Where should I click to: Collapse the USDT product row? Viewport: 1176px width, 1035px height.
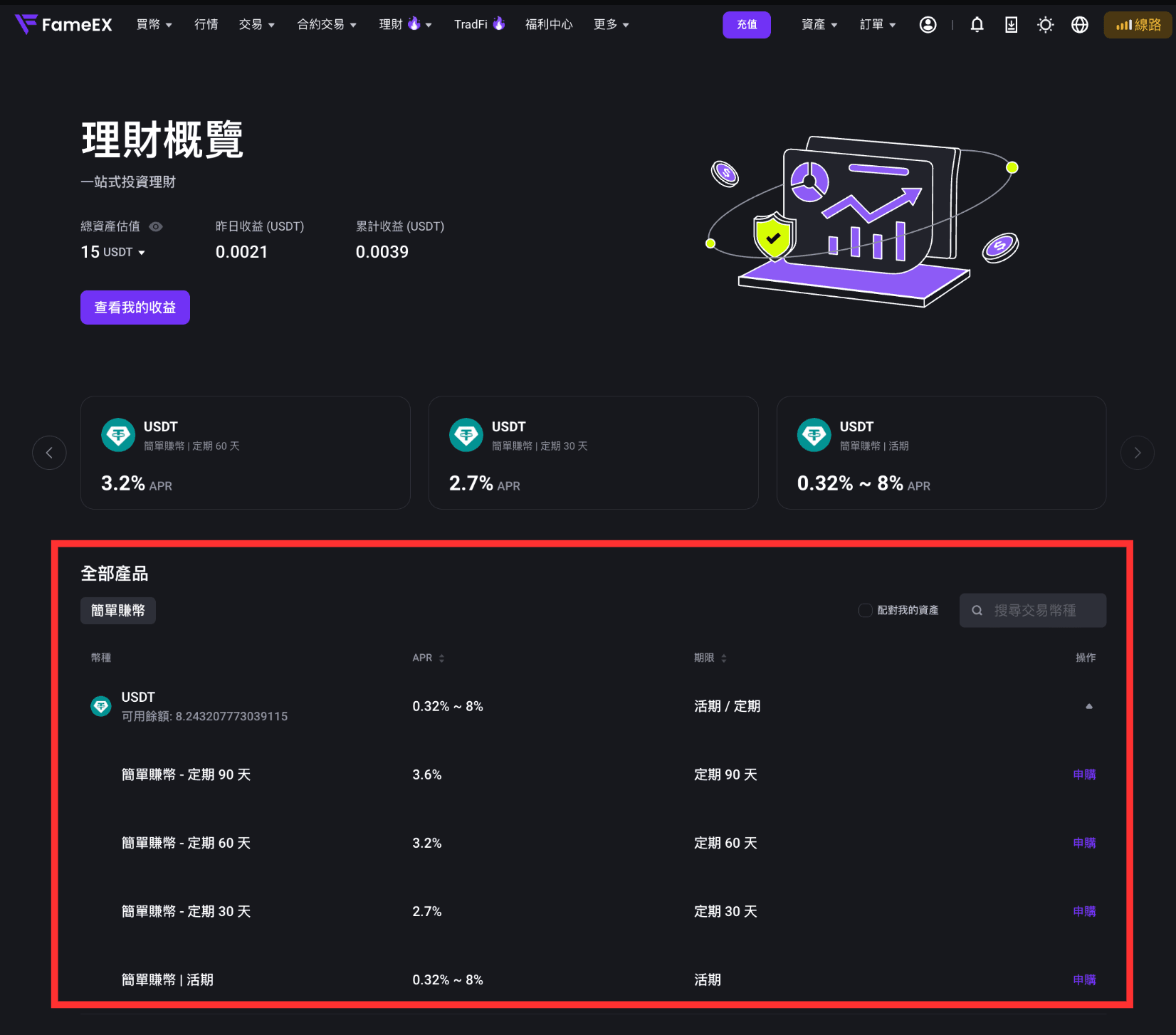coord(1088,706)
